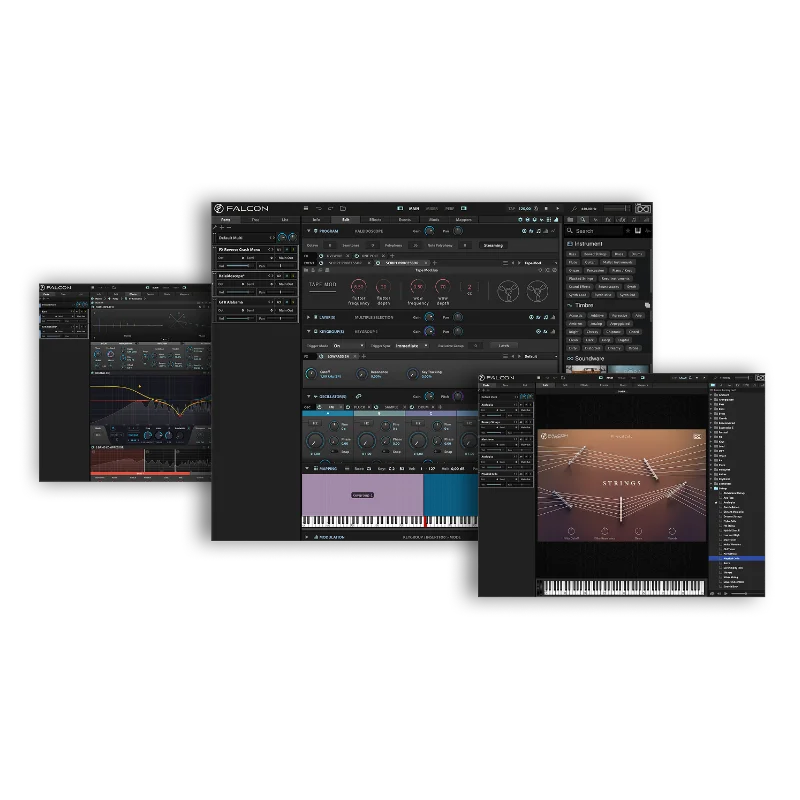Click the red handle on EQ curve, left window
800x800 pixels.
pos(180,414)
